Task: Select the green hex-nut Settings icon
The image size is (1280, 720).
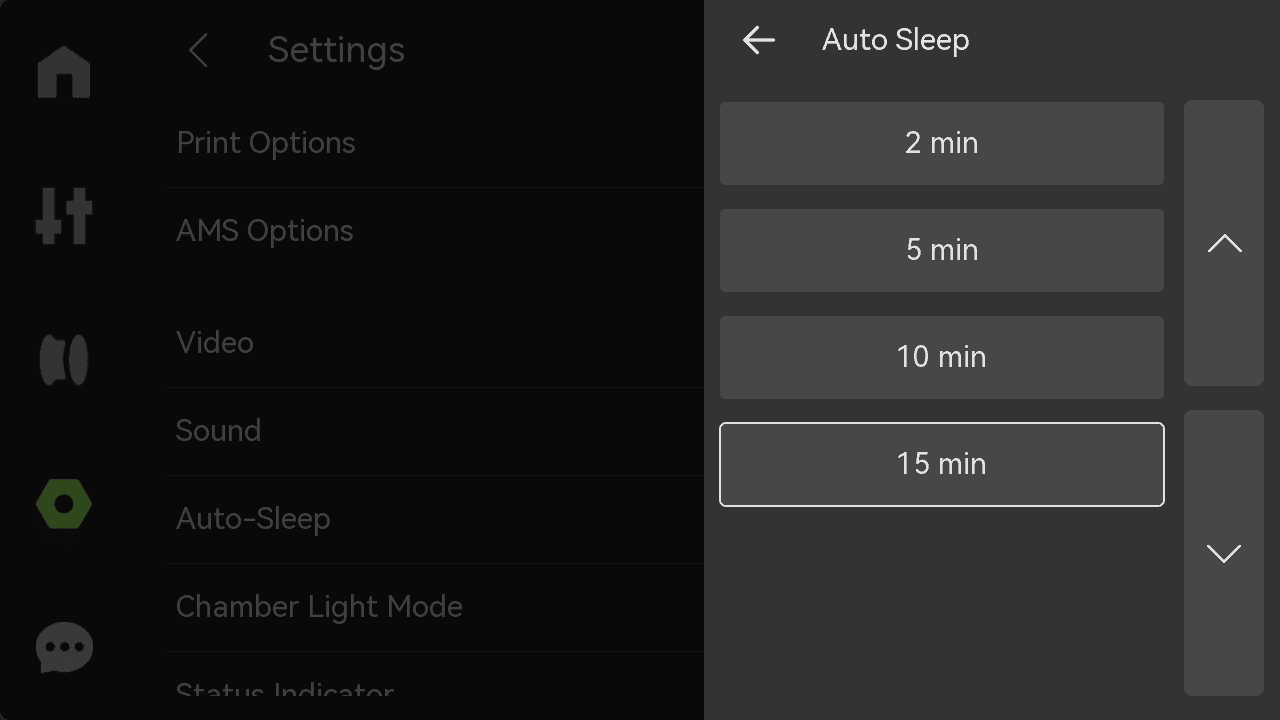Action: (64, 504)
